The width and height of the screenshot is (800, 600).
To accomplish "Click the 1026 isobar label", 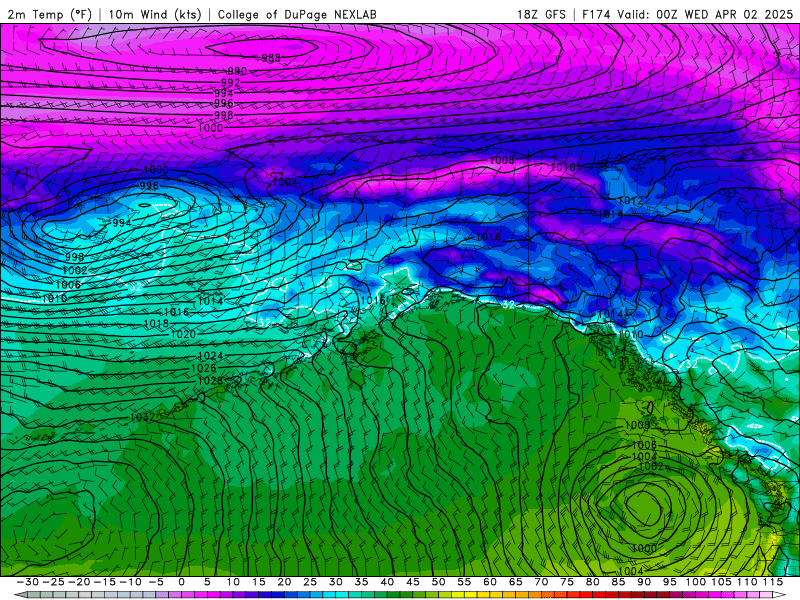I will (x=204, y=368).
